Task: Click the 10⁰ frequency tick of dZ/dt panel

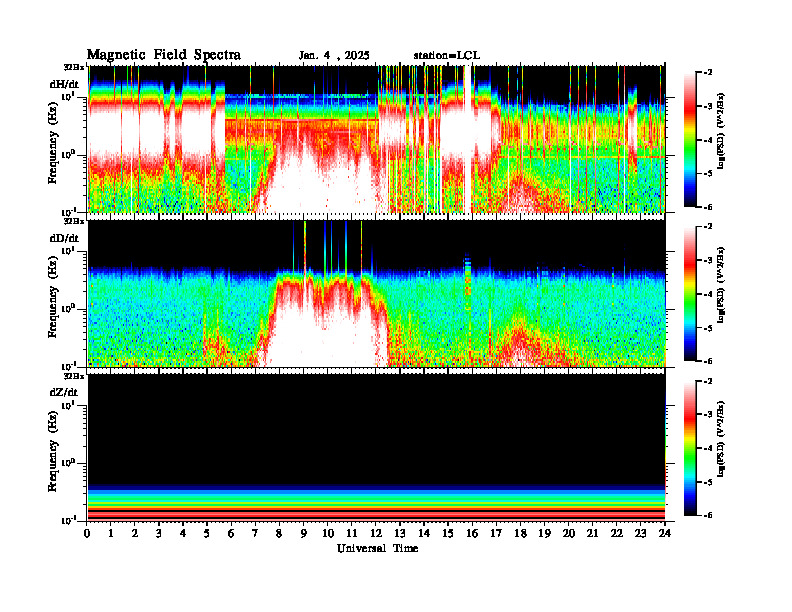Action: coord(69,463)
